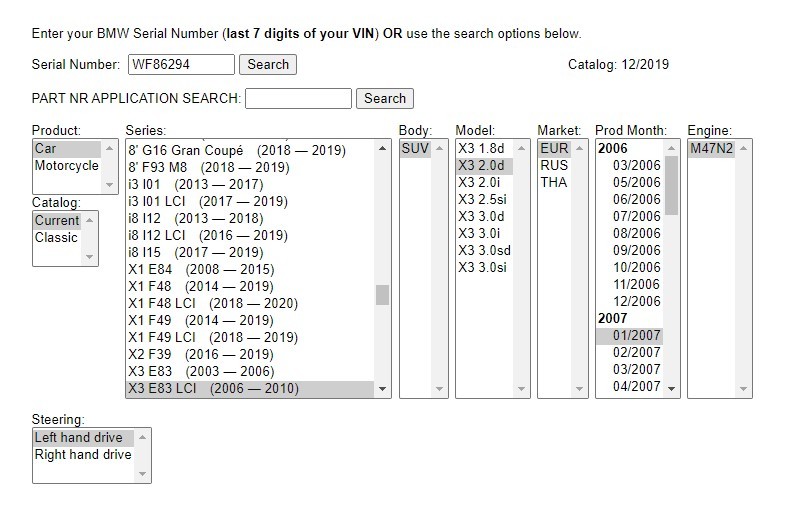Image resolution: width=807 pixels, height=508 pixels.
Task: Click Search button next to Serial Number
Action: point(268,64)
